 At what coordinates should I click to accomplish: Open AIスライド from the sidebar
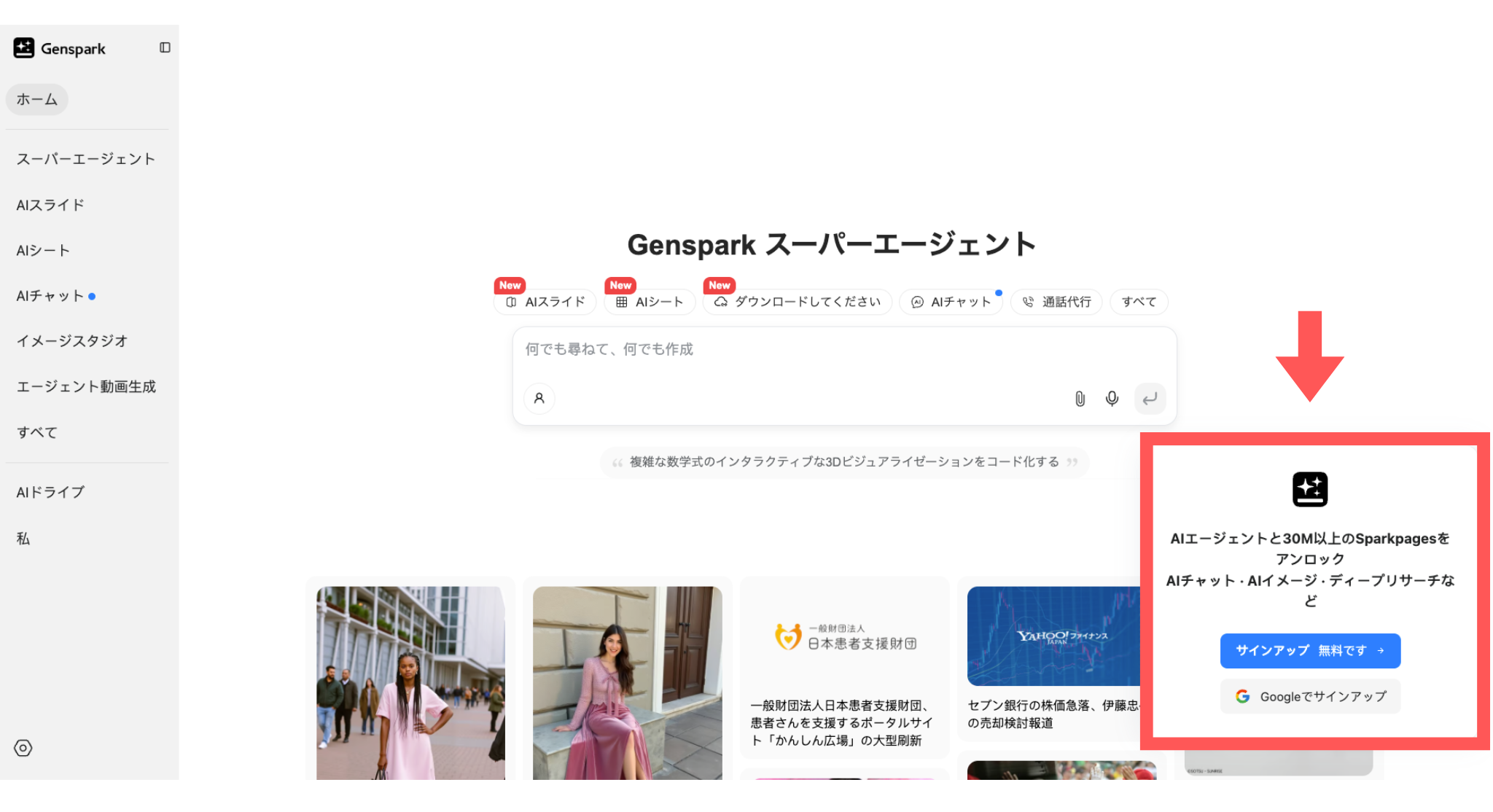point(50,205)
